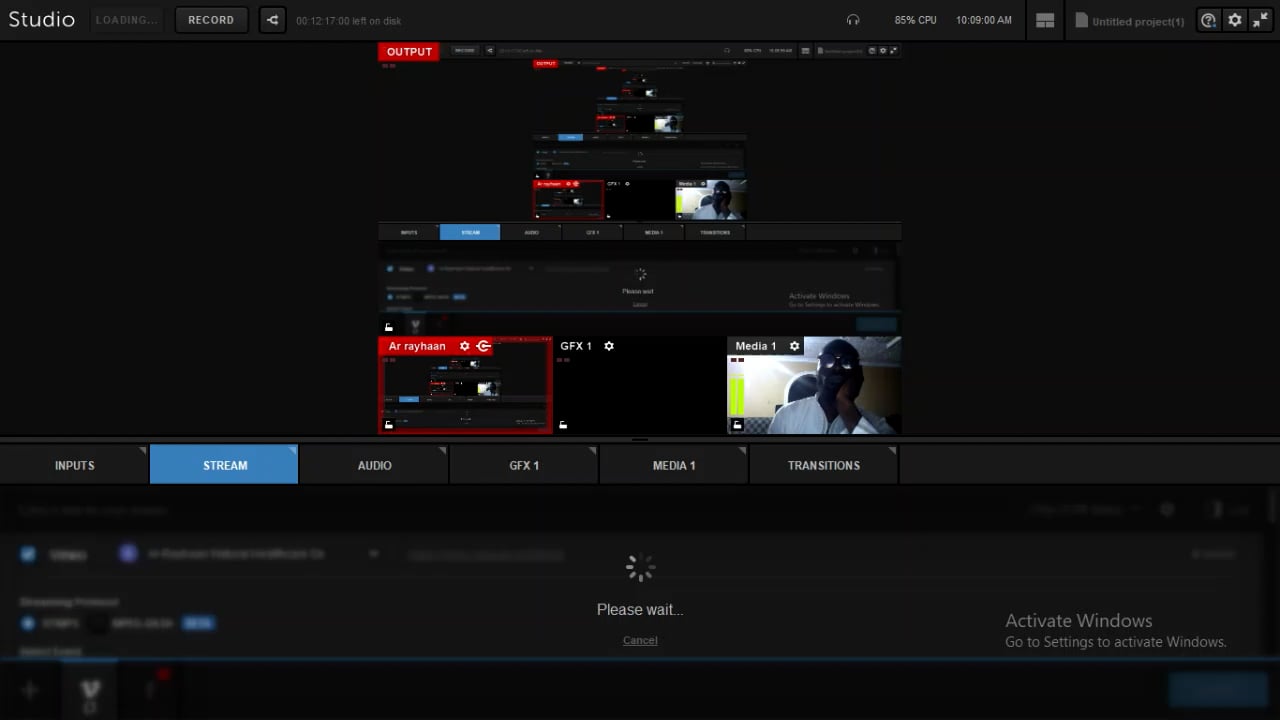Open the Untitled project(1) file menu
Image resolution: width=1280 pixels, height=720 pixels.
click(1130, 21)
